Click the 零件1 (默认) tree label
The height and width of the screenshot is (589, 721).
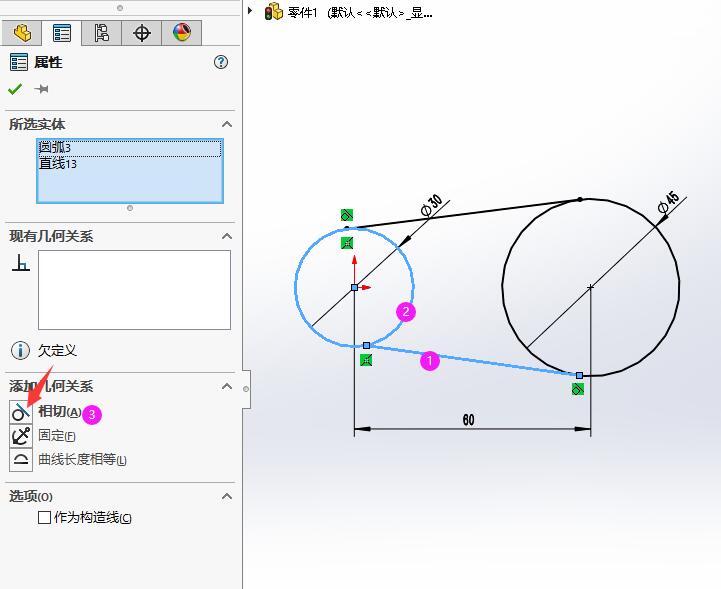click(x=360, y=12)
